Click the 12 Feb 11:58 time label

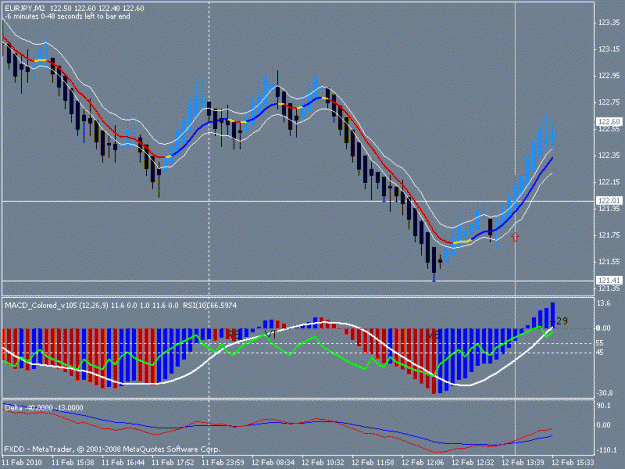(373, 463)
